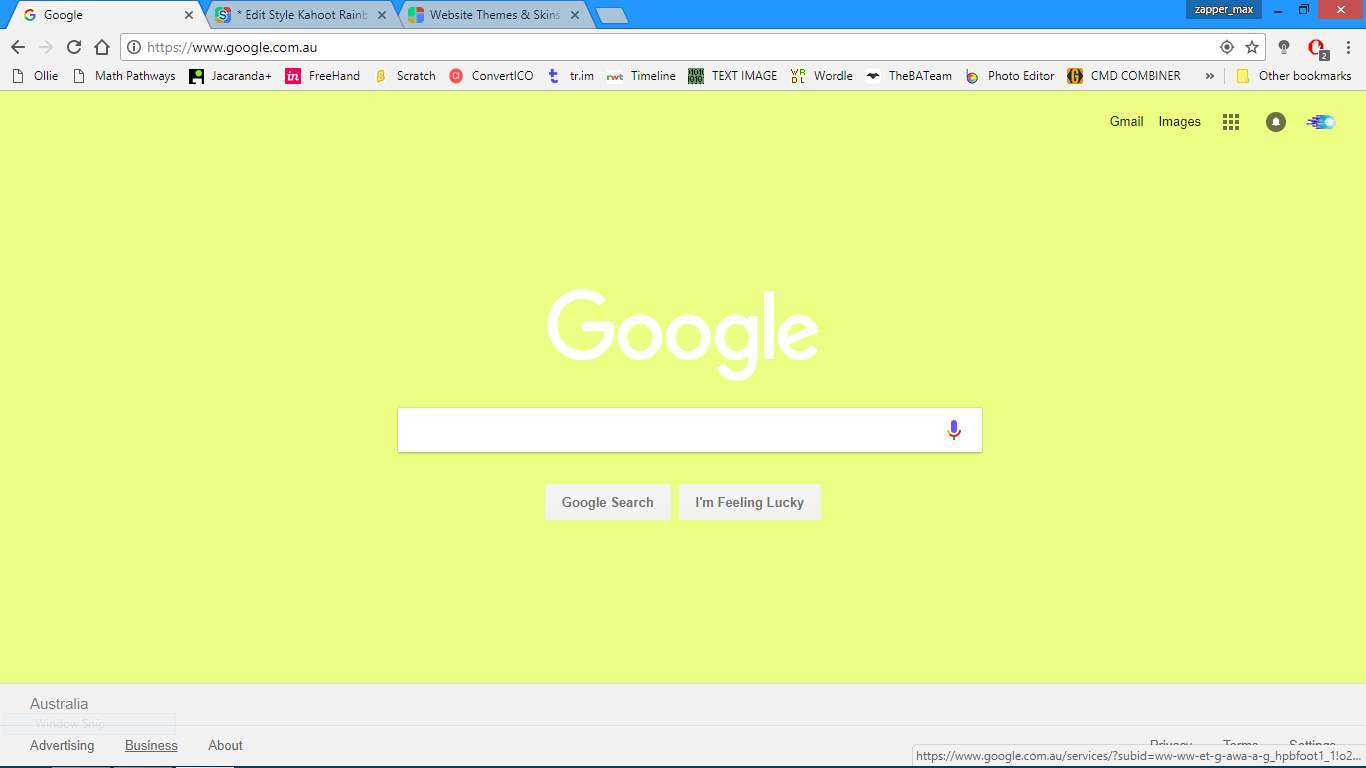Click the zapper_max profile button
Screen dimensions: 1366x768
(1224, 9)
